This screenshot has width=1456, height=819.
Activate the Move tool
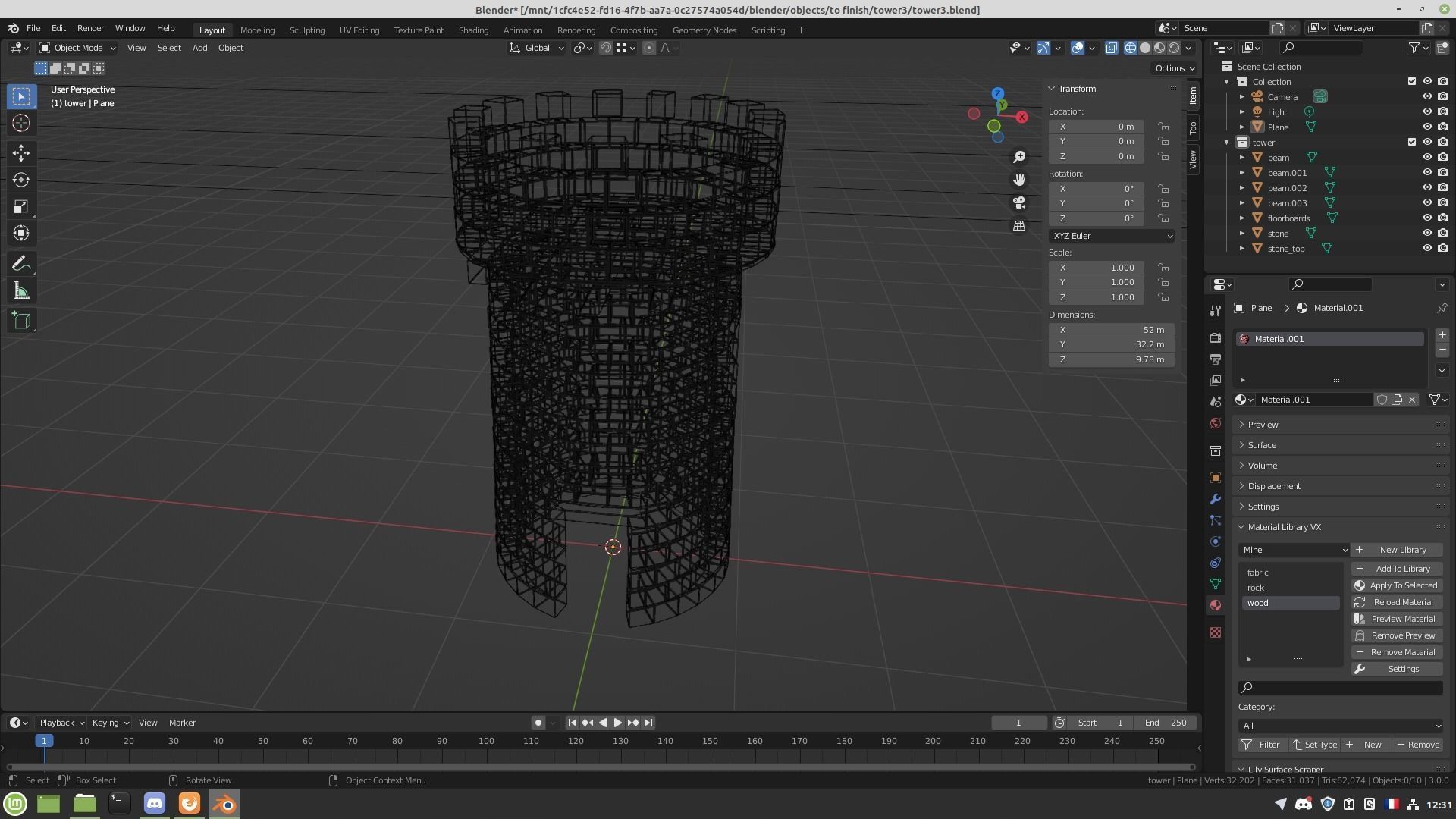(21, 153)
